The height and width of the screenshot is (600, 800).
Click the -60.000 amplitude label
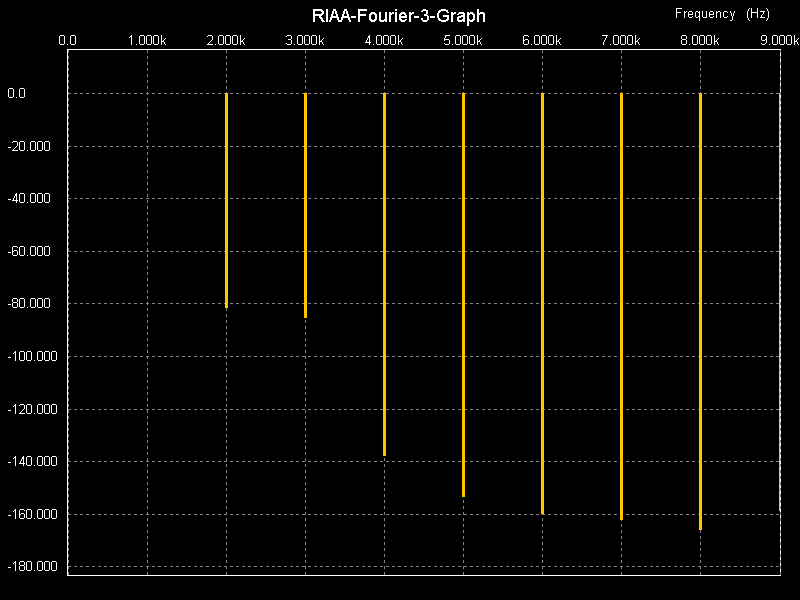point(29,251)
